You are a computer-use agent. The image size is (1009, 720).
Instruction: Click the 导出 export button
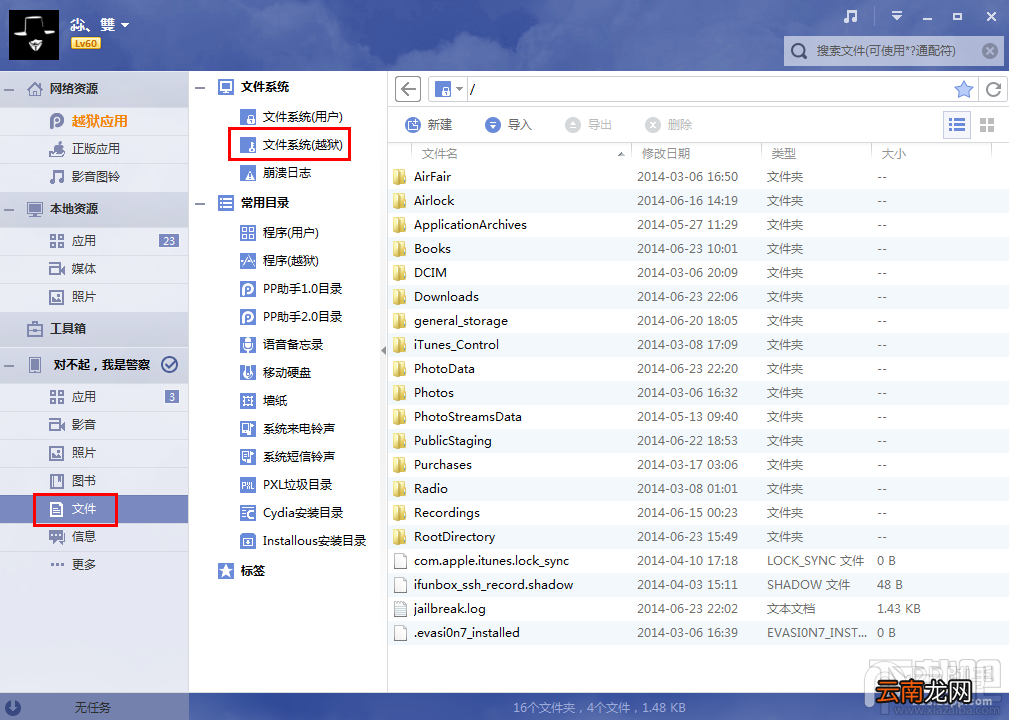(588, 125)
